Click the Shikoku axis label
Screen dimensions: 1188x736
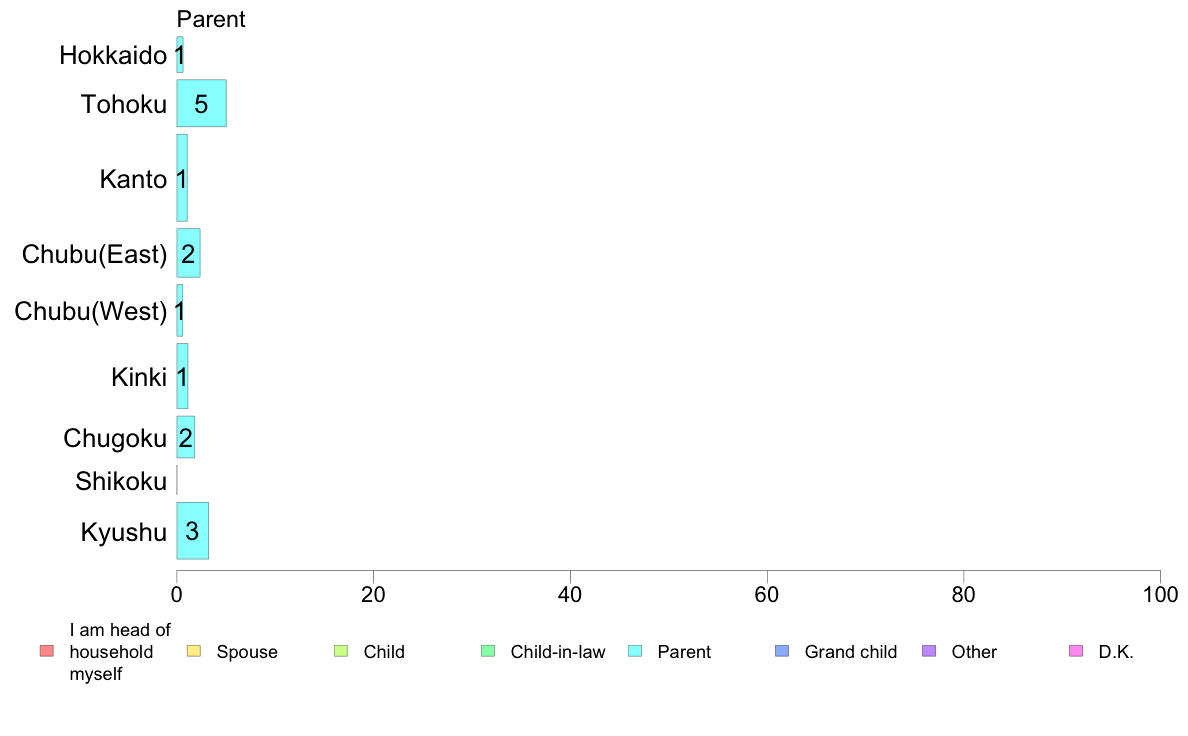point(121,481)
